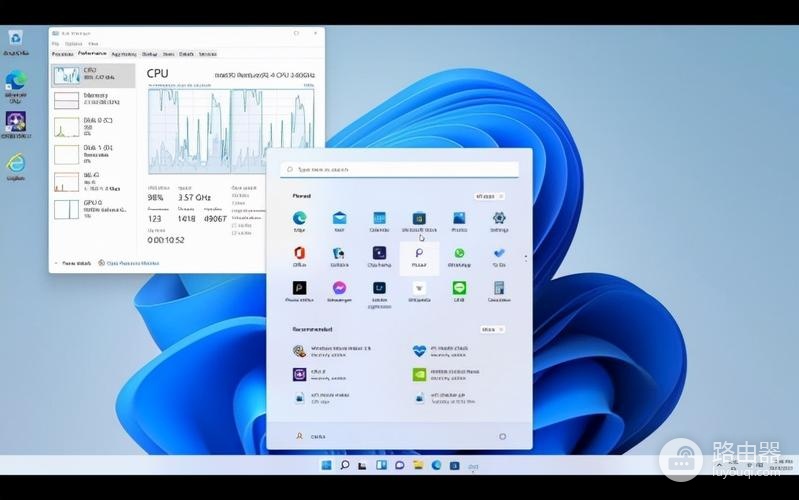This screenshot has height=500, width=799.
Task: Open the pinned Wikipedia app
Action: [419, 292]
